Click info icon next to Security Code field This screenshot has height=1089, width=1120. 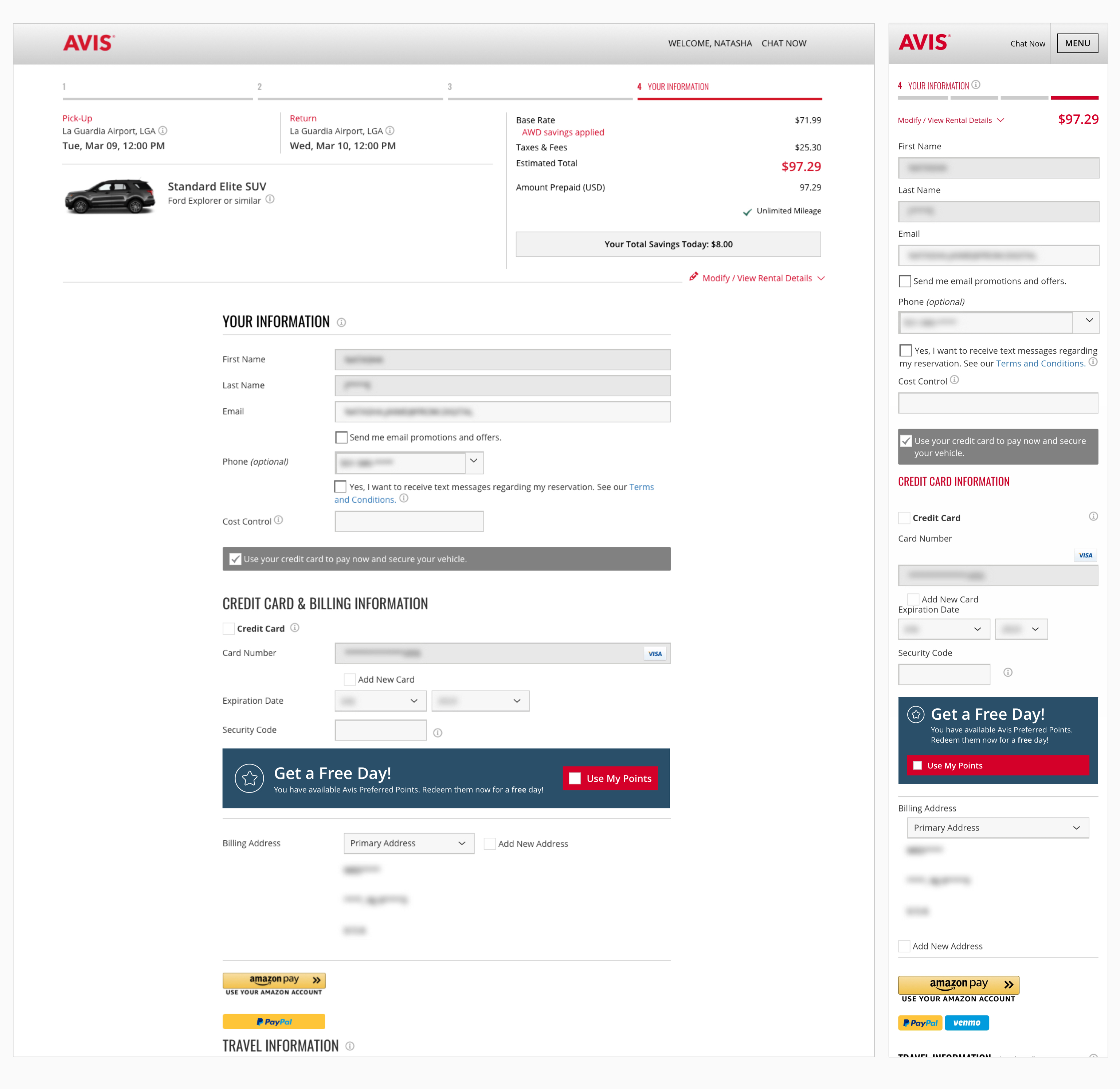click(x=438, y=733)
